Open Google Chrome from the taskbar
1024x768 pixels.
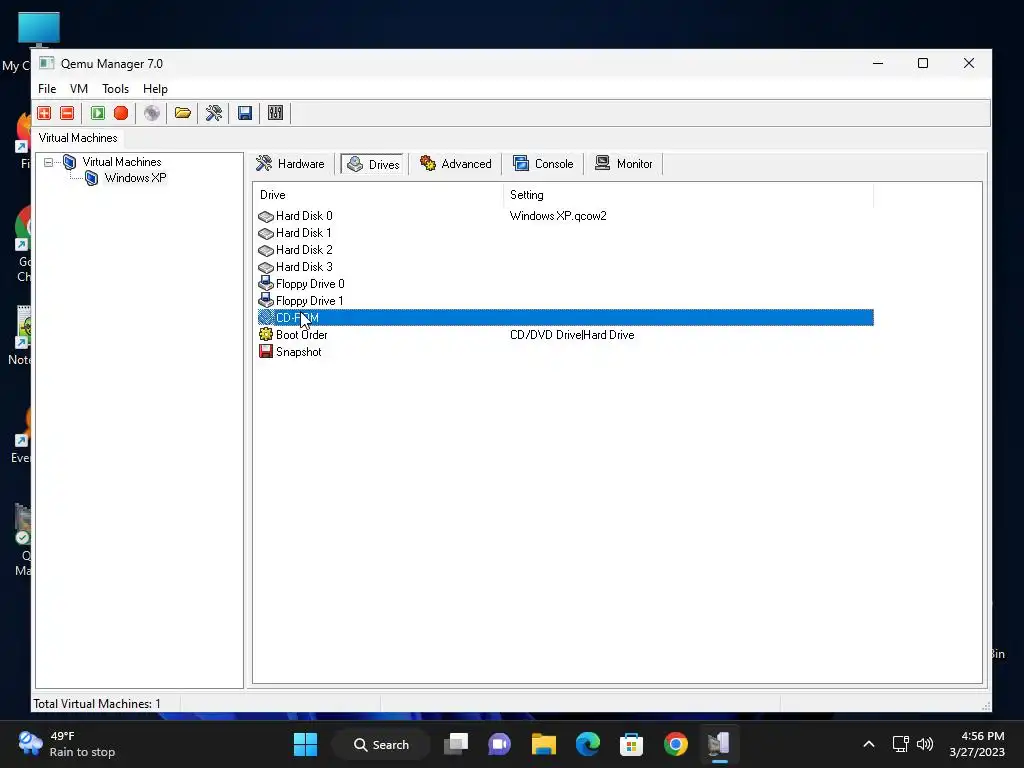click(x=675, y=744)
